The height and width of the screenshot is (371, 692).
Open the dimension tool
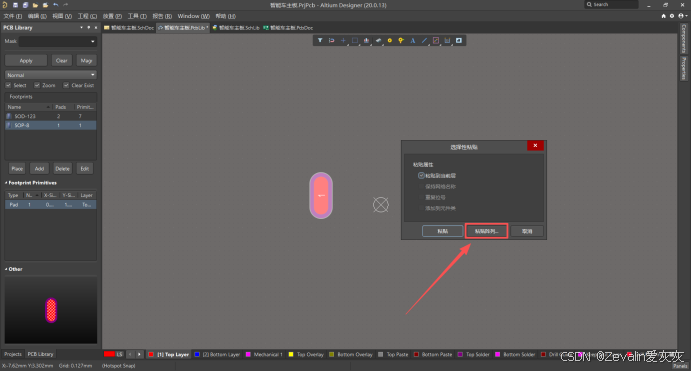pos(447,41)
